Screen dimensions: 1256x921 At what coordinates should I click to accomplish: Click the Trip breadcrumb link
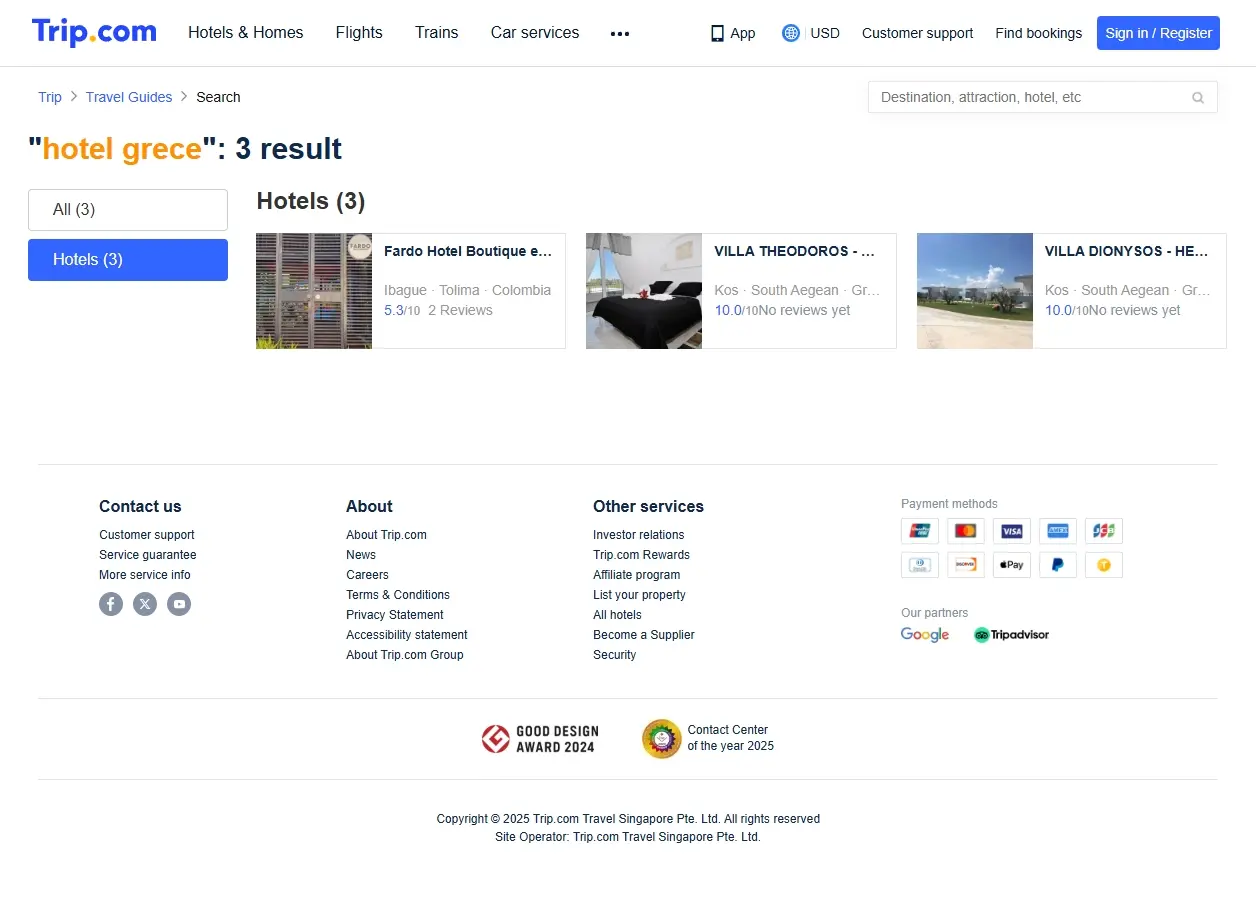point(50,97)
